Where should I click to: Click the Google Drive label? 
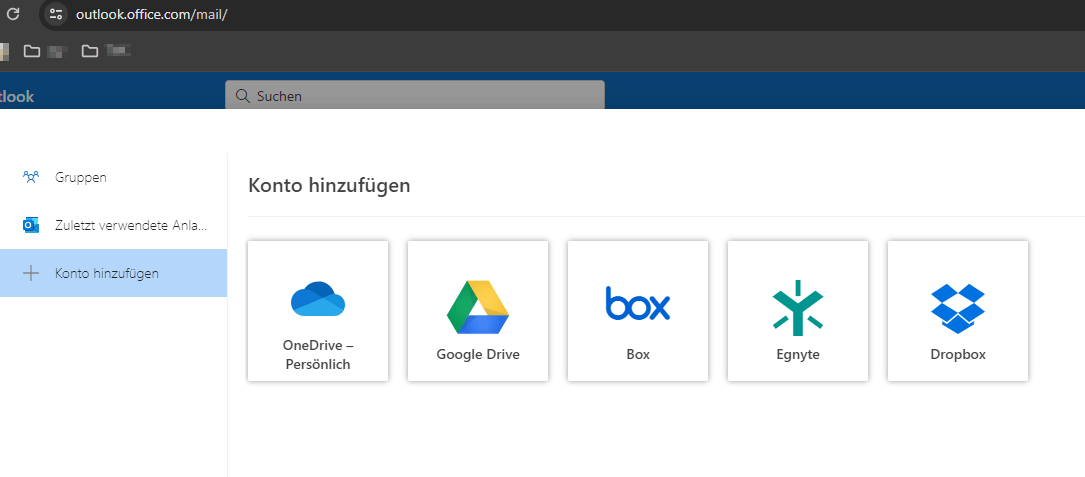pos(478,354)
